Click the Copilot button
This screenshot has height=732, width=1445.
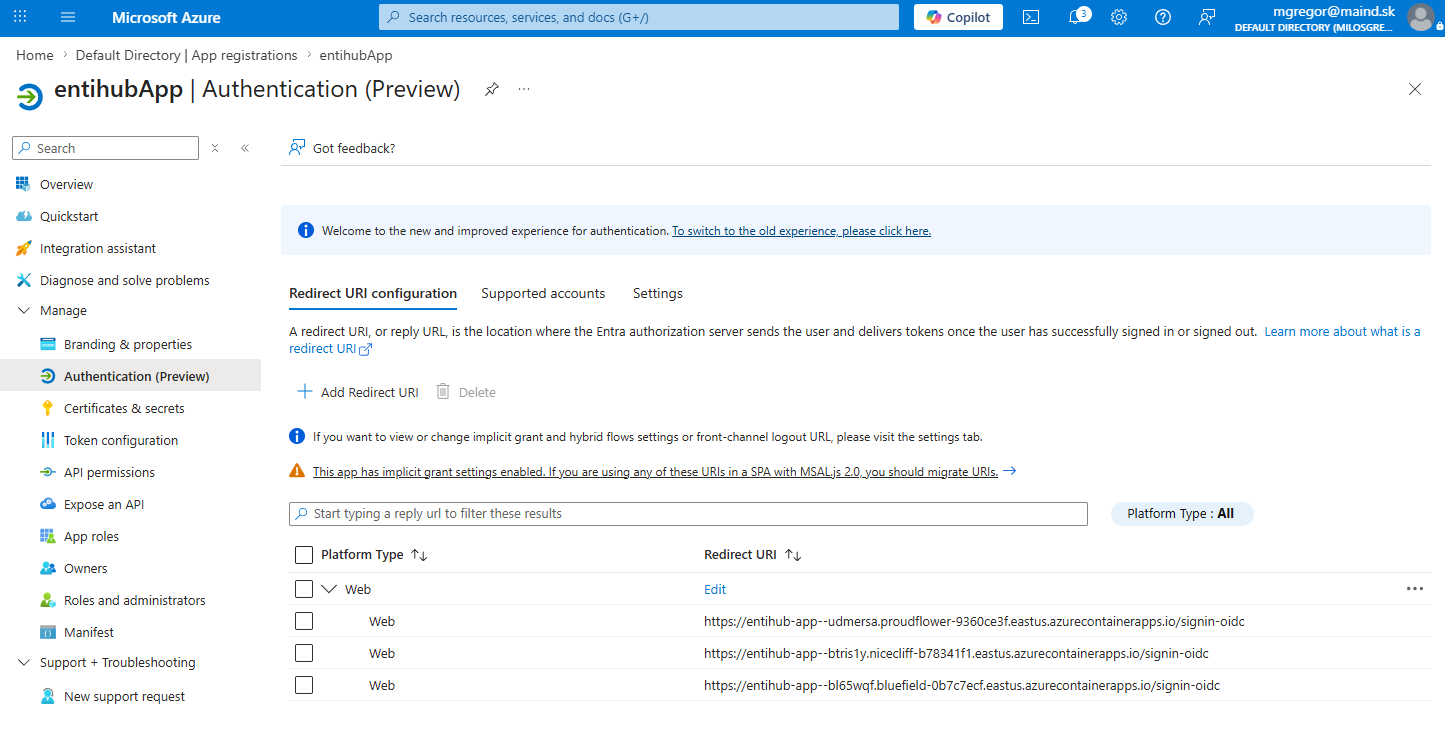pos(958,17)
